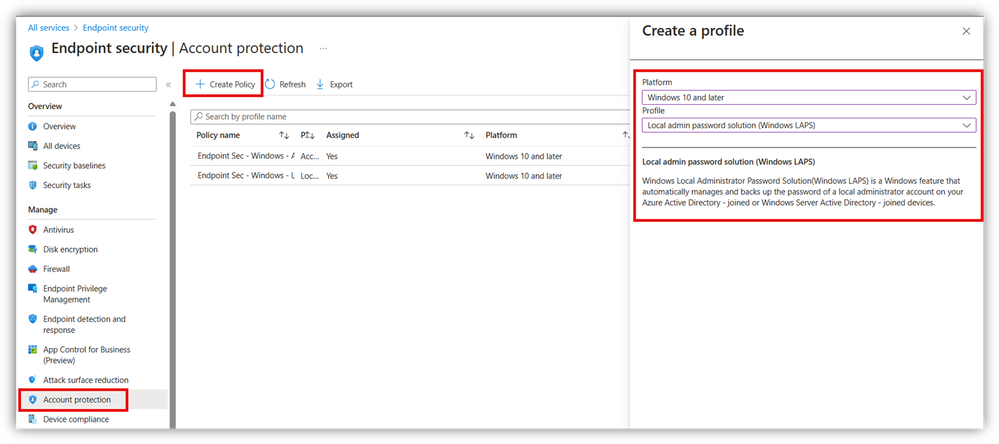Click the All devices icon
Viewport: 999px width, 444px height.
click(x=33, y=146)
